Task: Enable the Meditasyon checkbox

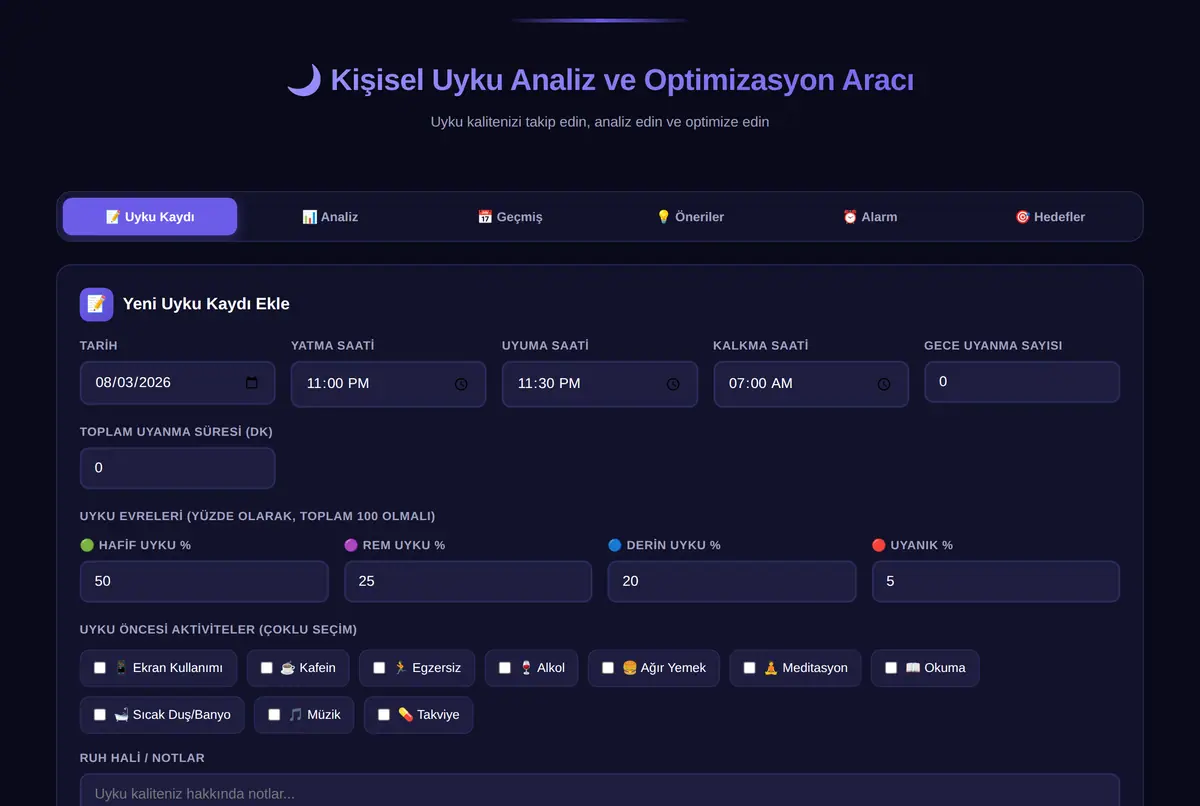Action: coord(750,668)
